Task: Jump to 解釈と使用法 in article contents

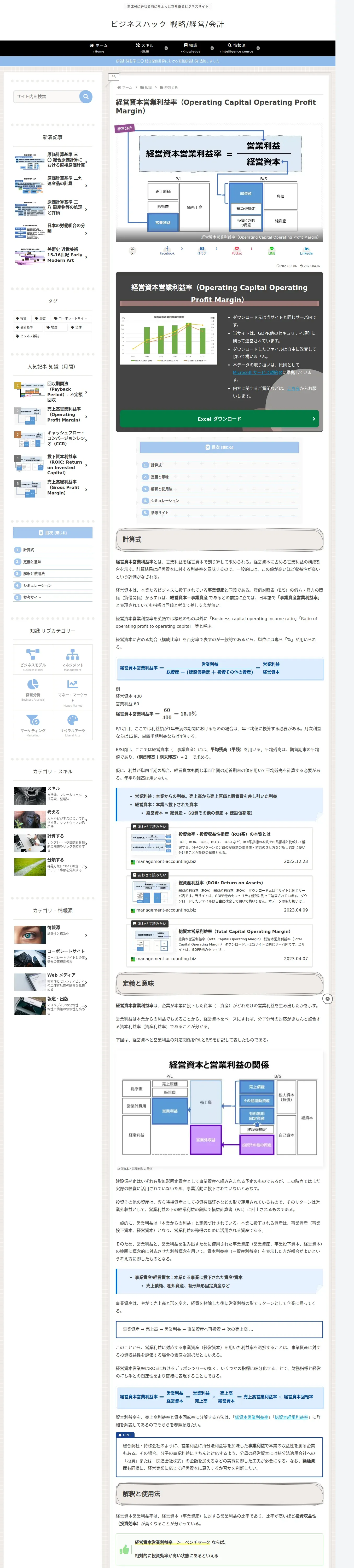Action: pyautogui.click(x=162, y=489)
